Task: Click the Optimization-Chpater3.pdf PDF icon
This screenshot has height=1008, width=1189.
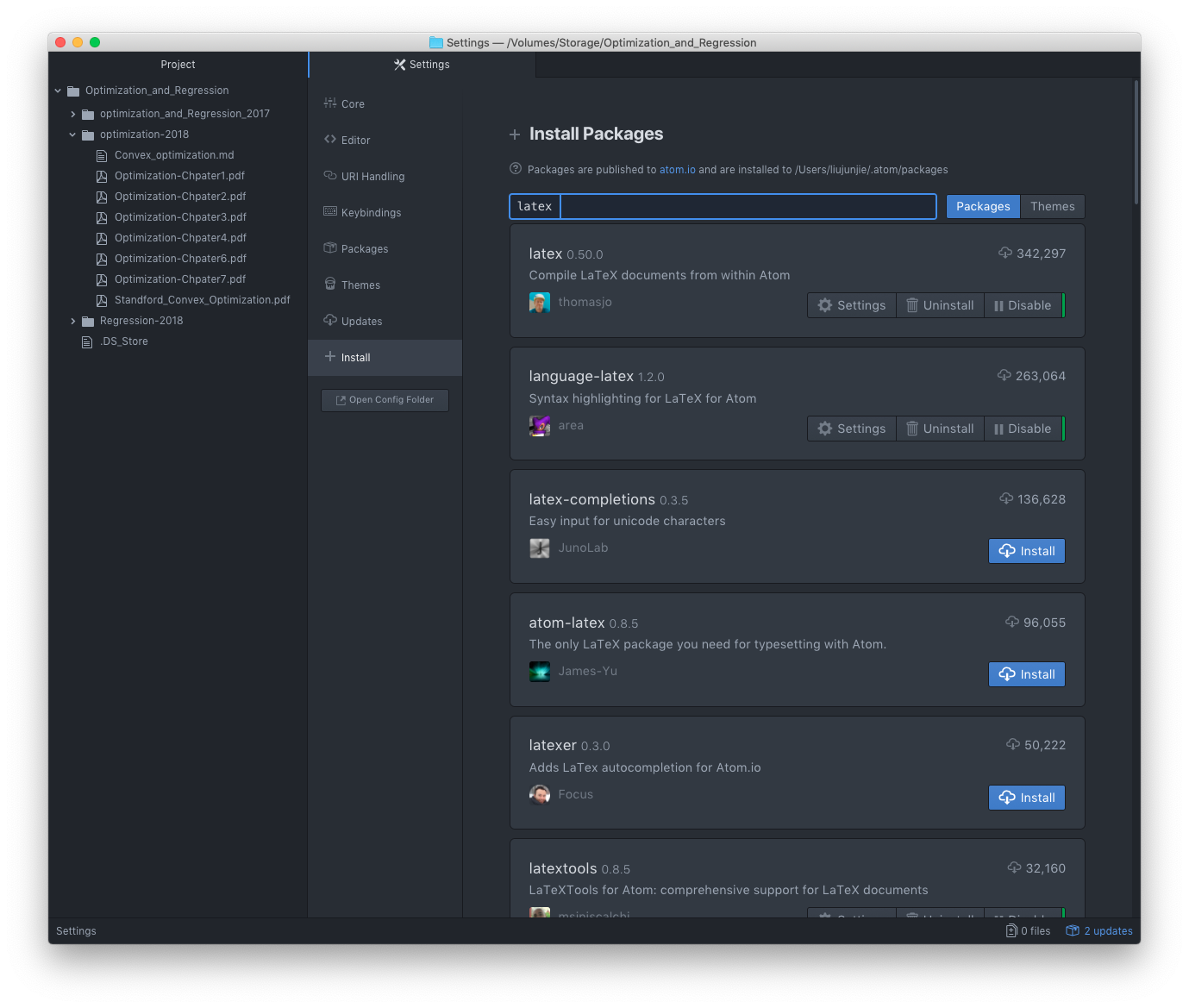Action: pyautogui.click(x=102, y=217)
